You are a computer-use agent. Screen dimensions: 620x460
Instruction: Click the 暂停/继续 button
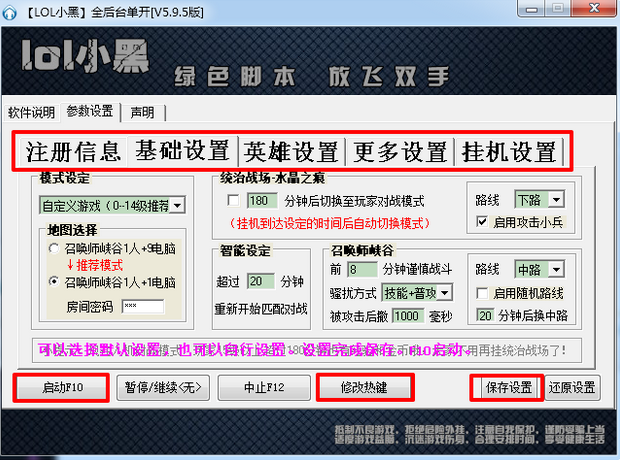[163, 388]
